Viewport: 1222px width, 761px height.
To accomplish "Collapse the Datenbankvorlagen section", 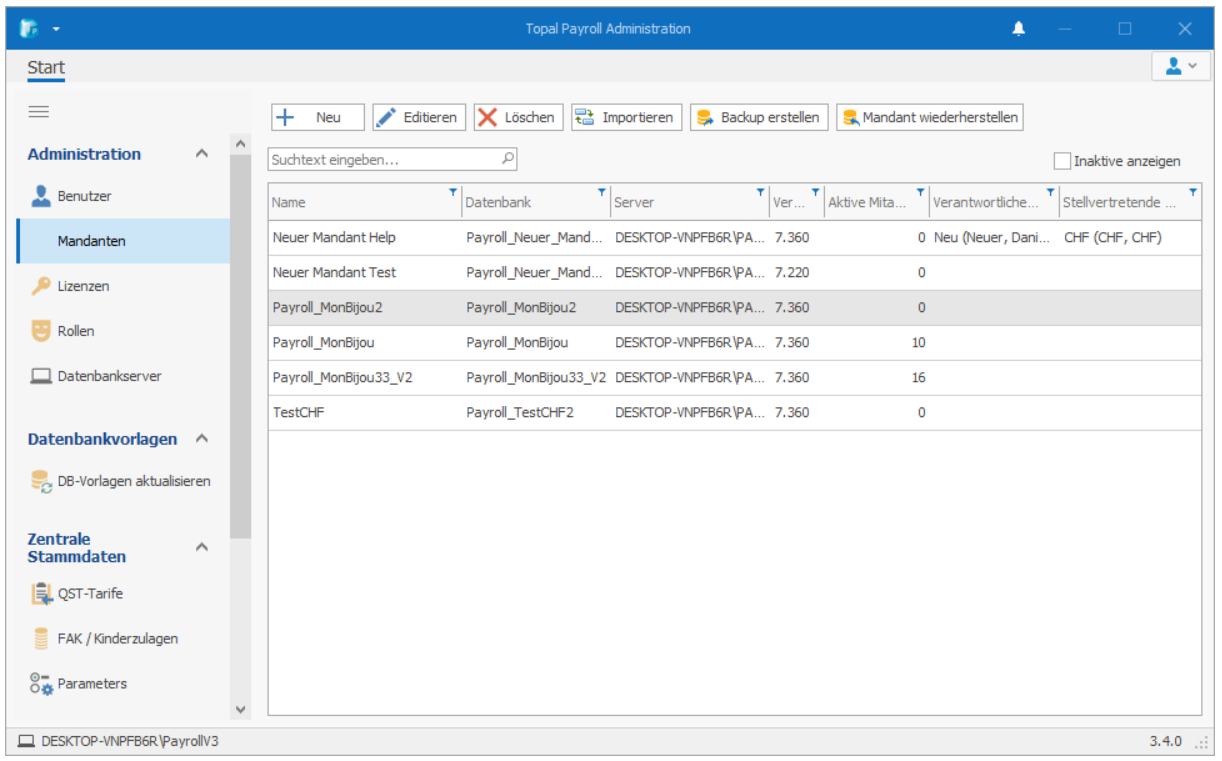I will [201, 439].
